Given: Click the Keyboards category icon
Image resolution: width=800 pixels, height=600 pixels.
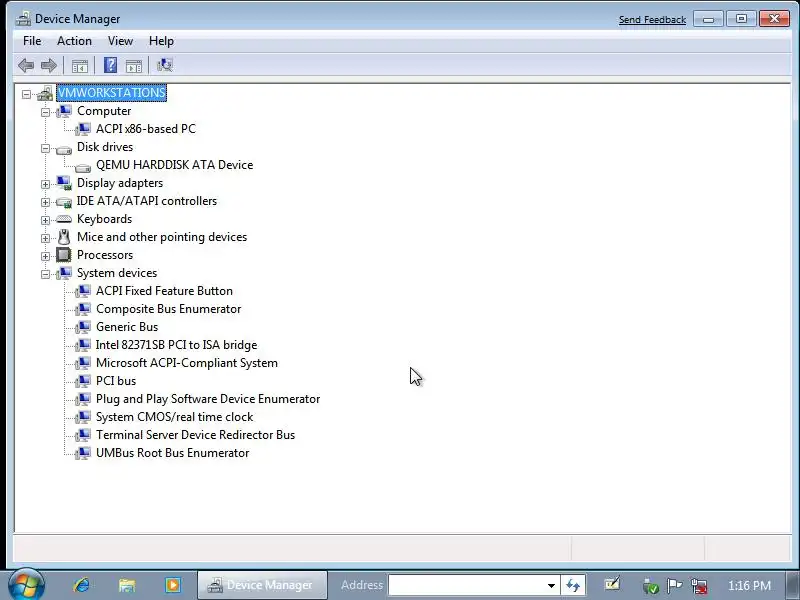Looking at the screenshot, I should [64, 219].
